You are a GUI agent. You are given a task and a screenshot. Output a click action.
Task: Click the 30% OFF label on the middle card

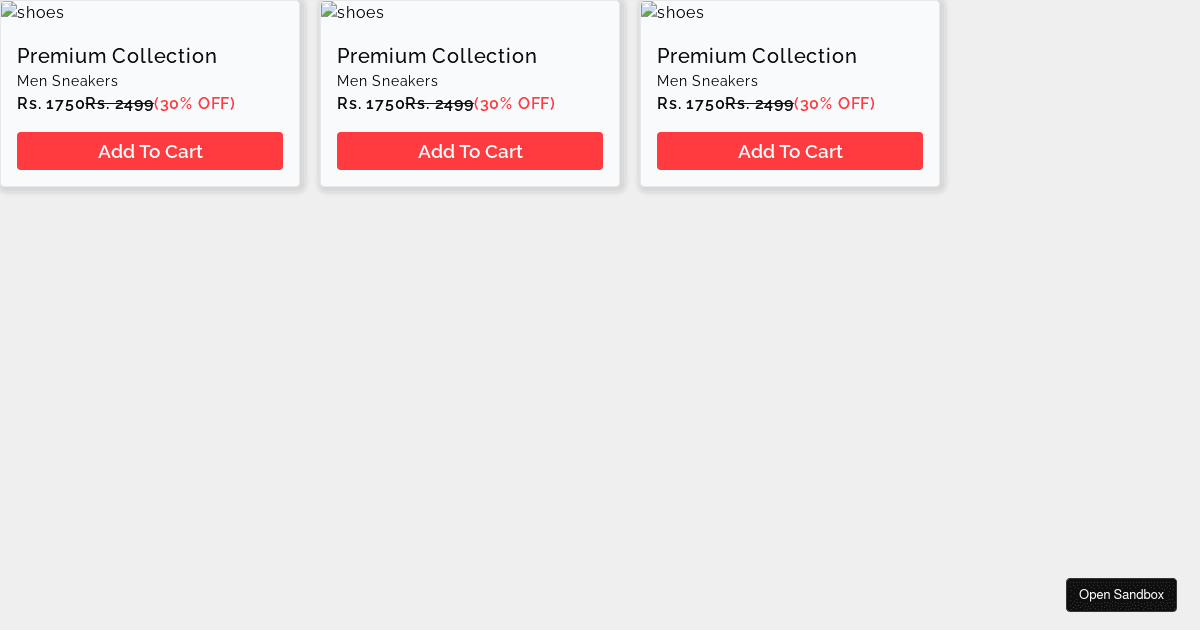(x=515, y=104)
